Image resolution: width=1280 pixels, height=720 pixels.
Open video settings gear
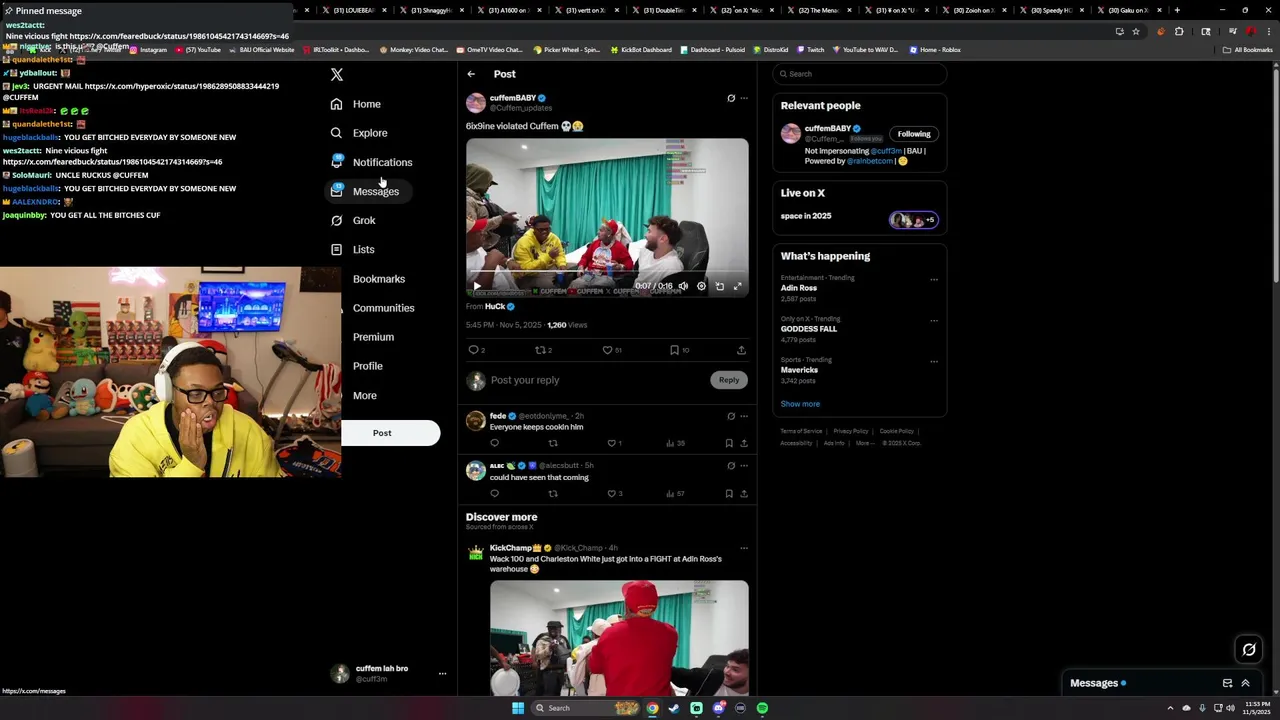pos(701,286)
